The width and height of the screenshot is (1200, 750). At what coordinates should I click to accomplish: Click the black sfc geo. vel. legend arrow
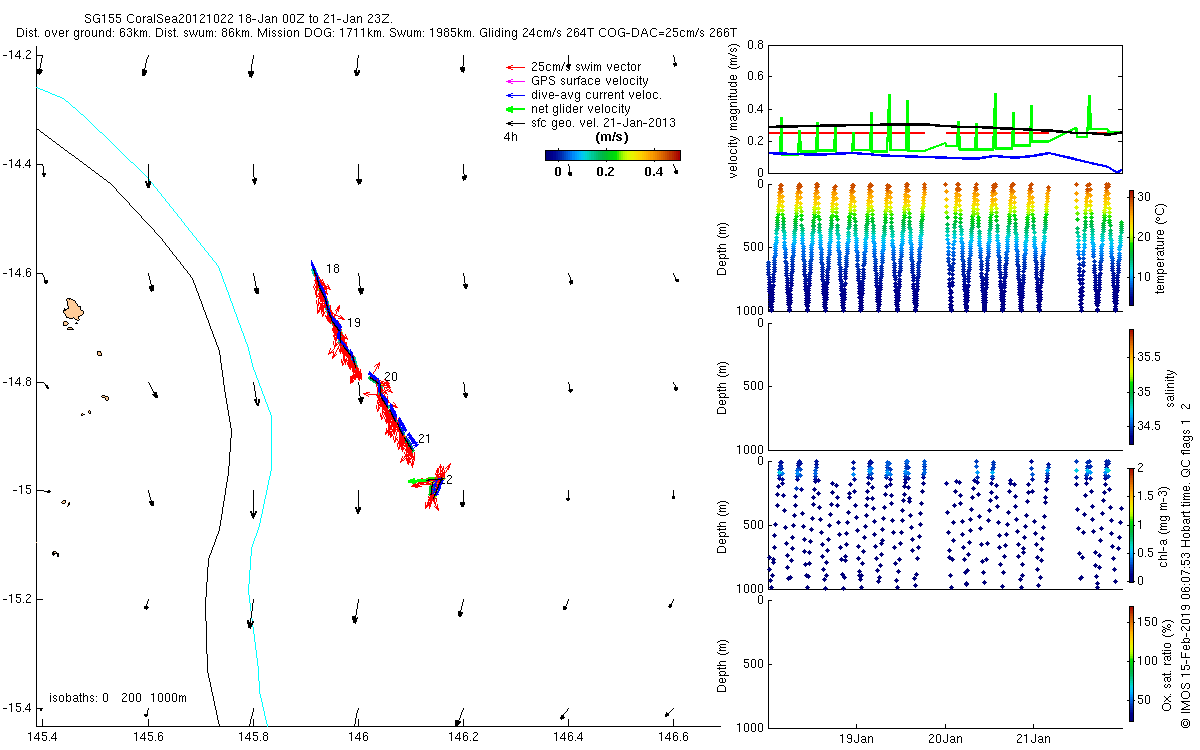[516, 122]
